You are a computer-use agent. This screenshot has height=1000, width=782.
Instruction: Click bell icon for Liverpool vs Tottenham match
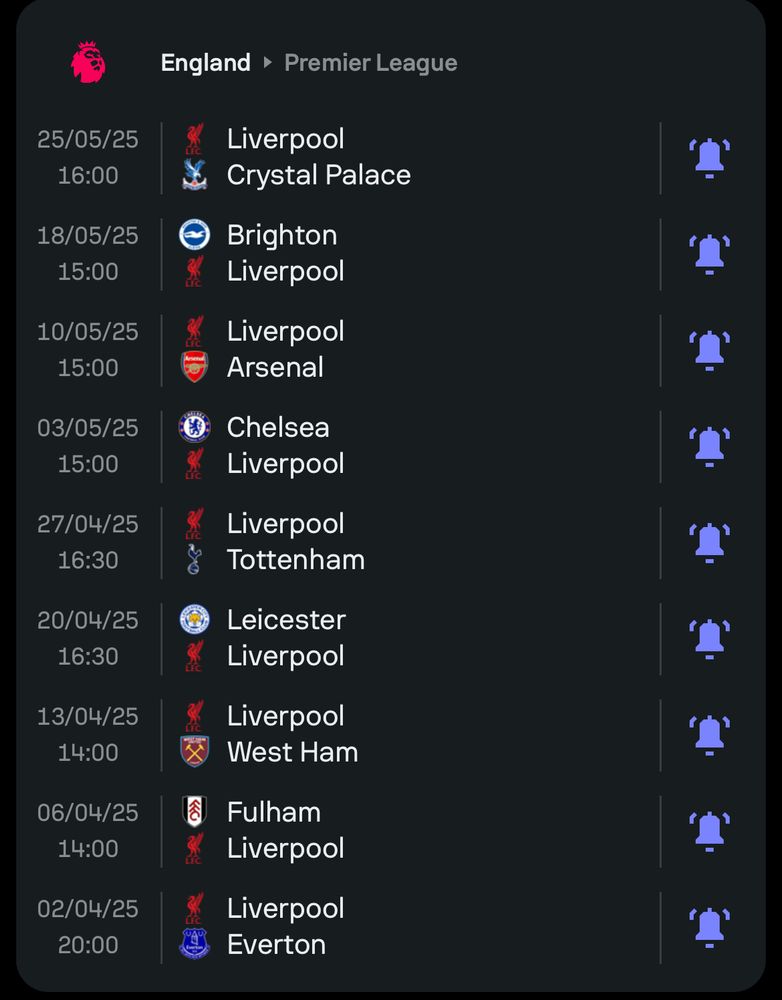709,543
